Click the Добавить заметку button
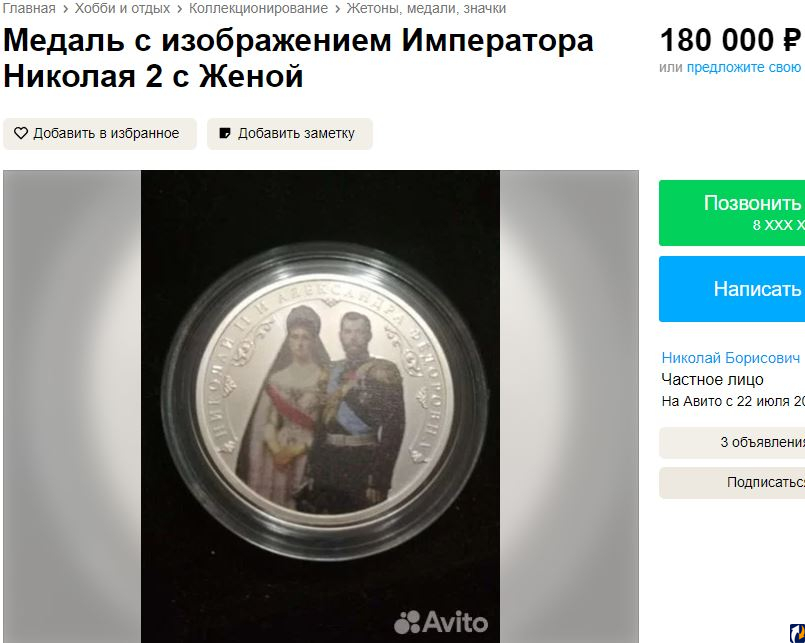This screenshot has height=643, width=805. point(290,134)
